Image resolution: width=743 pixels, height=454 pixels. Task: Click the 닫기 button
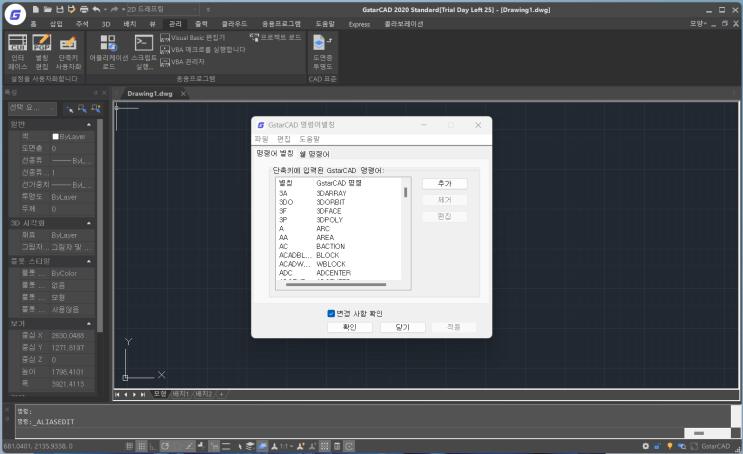tap(403, 327)
